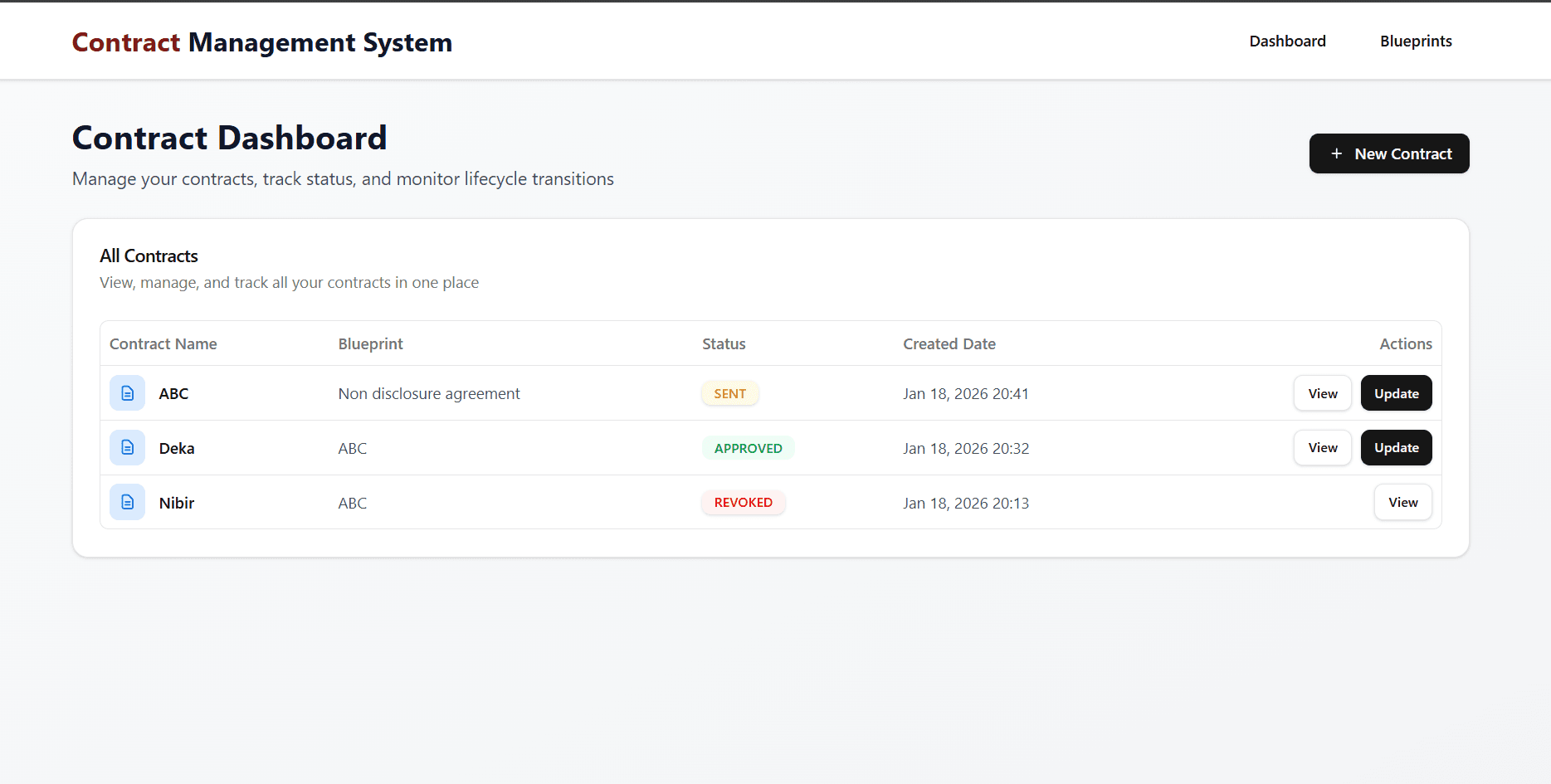
Task: Click the Contract Management System logo
Action: pyautogui.click(x=262, y=41)
